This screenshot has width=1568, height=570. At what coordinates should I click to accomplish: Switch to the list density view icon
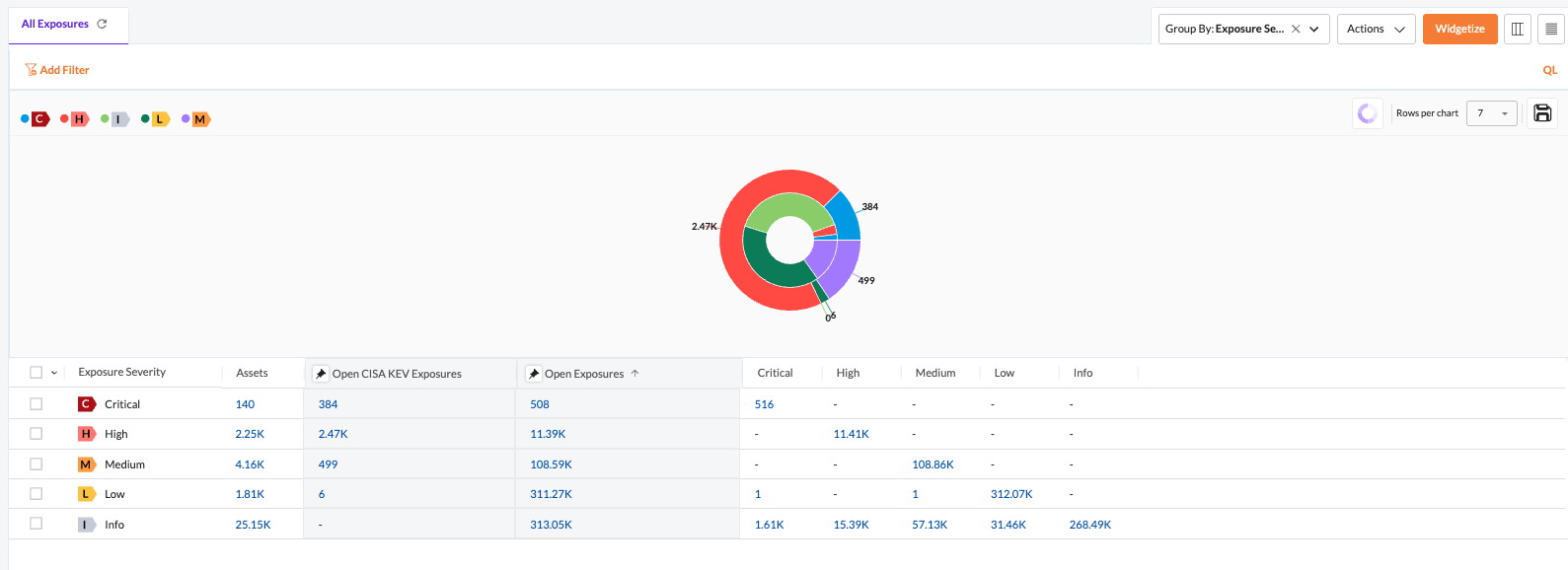(x=1551, y=29)
